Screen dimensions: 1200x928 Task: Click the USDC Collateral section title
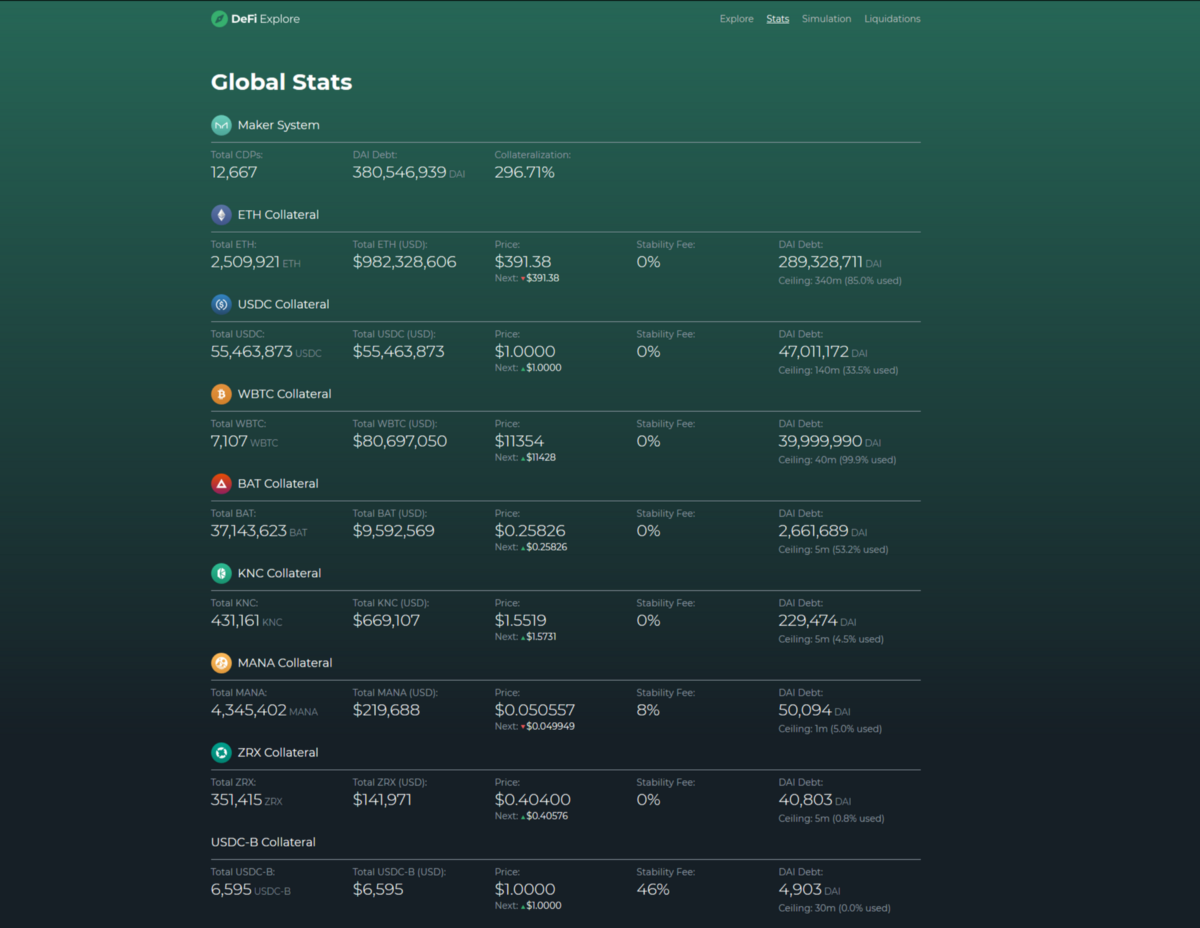coord(284,304)
